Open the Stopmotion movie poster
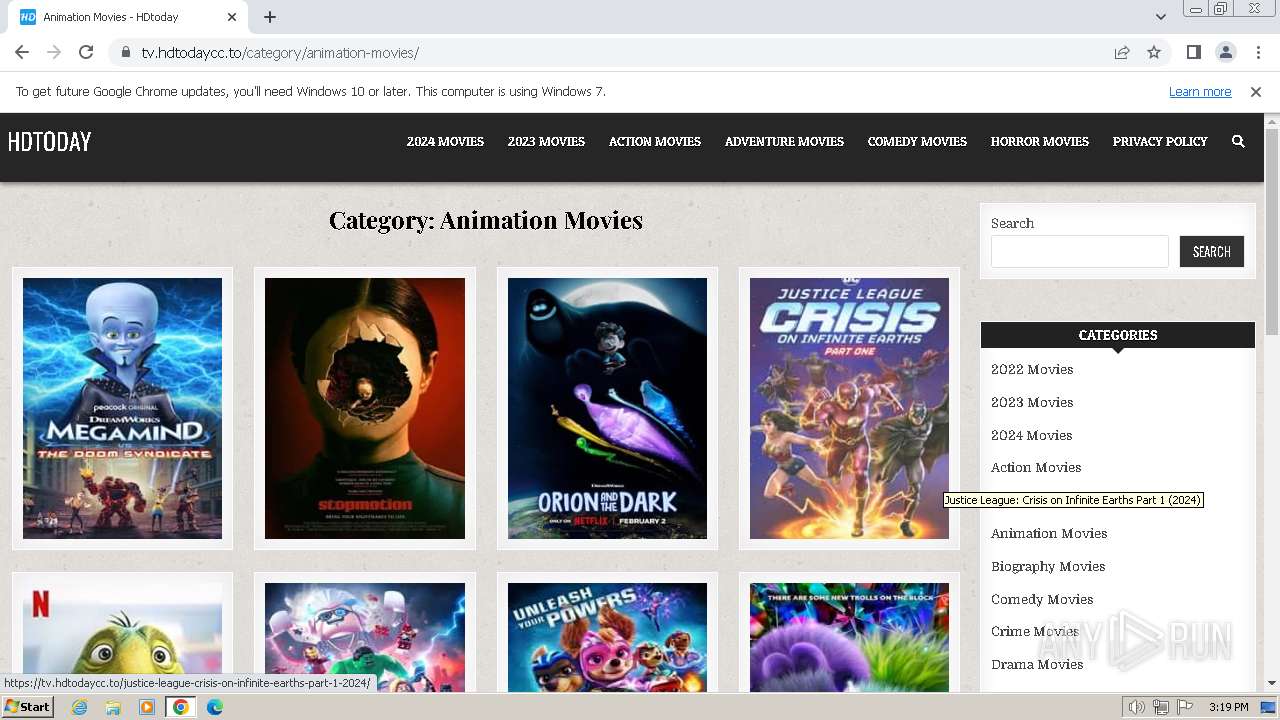 coord(365,408)
